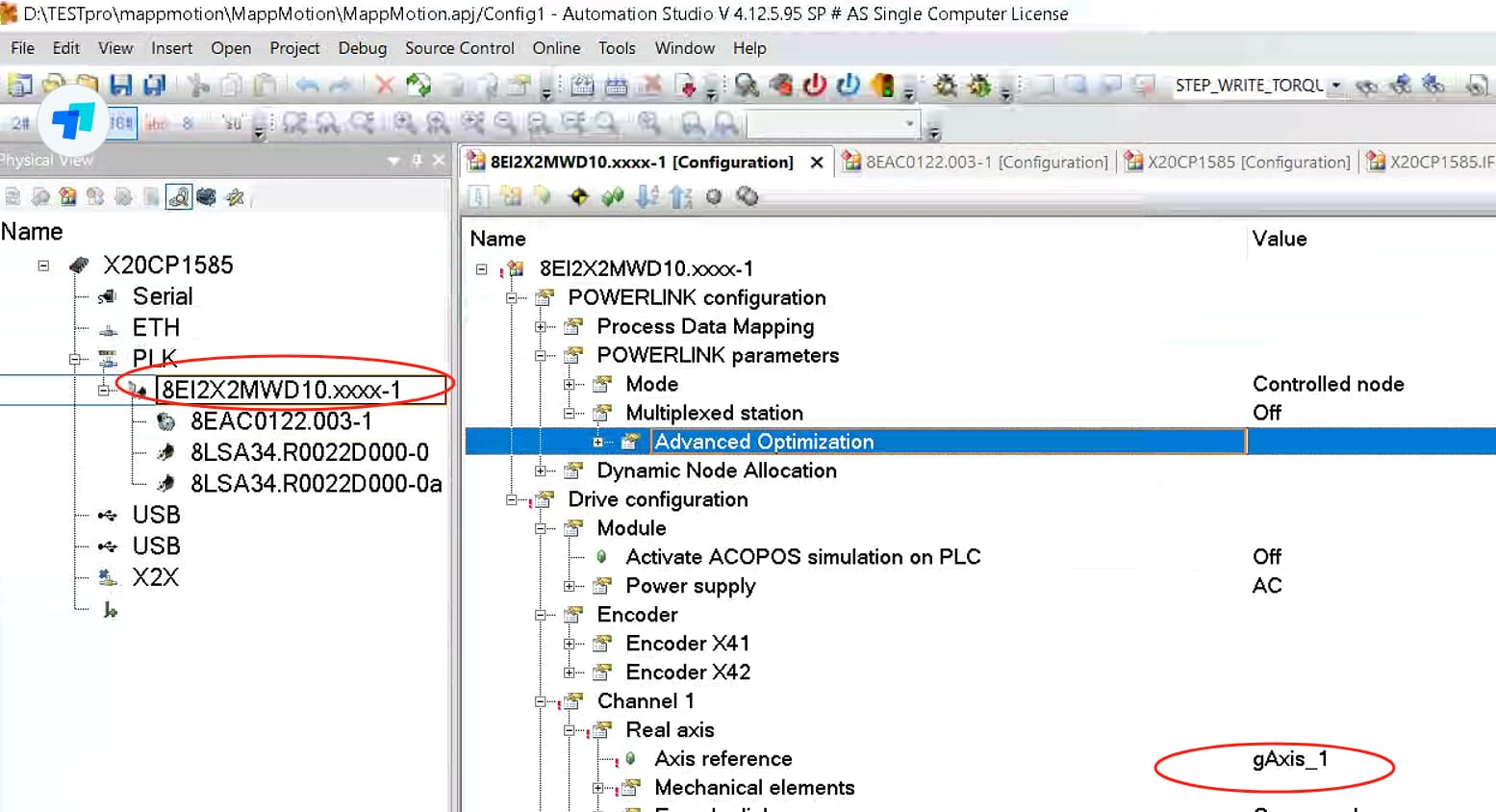This screenshot has width=1496, height=812.
Task: Click the red X delete icon
Action: coord(385,86)
